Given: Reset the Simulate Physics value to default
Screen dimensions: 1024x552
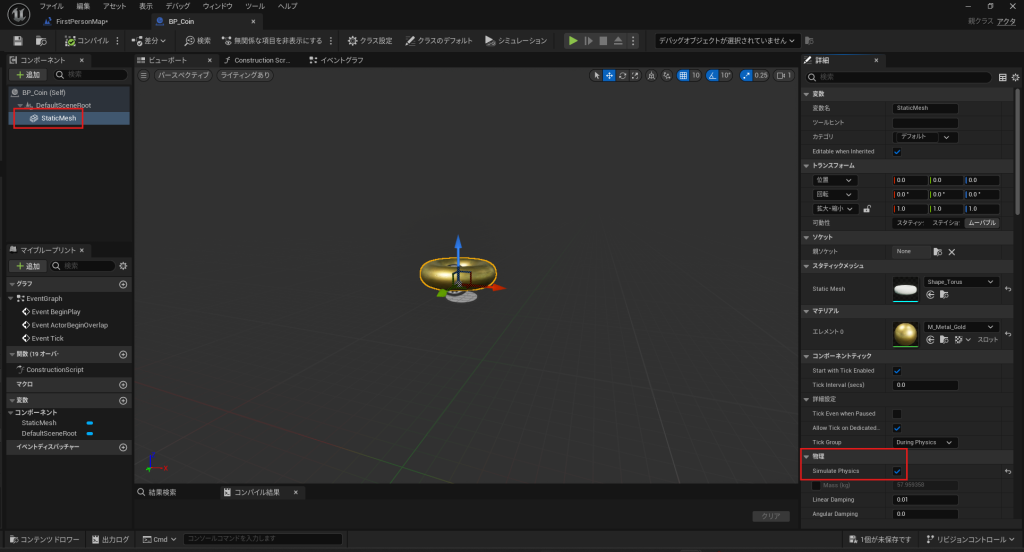Looking at the screenshot, I should pos(1010,471).
